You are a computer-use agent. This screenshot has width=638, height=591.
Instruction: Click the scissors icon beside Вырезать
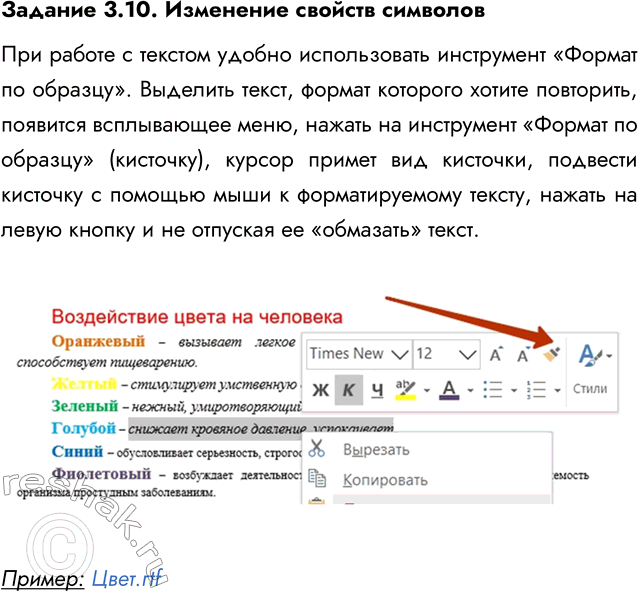[318, 449]
